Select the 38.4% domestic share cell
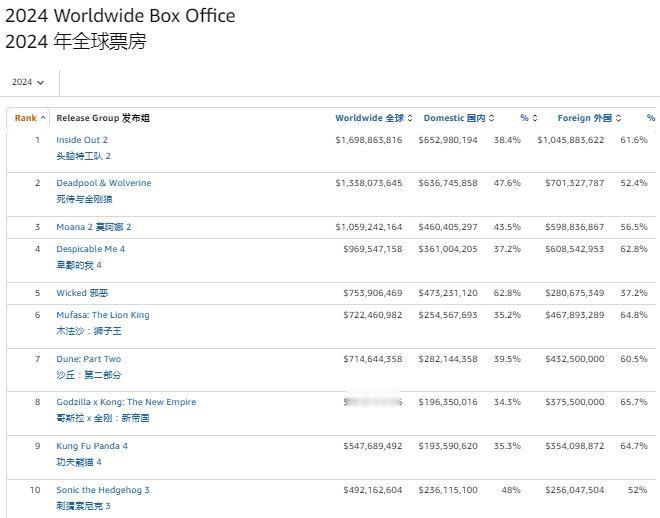This screenshot has width=660, height=518. 507,140
